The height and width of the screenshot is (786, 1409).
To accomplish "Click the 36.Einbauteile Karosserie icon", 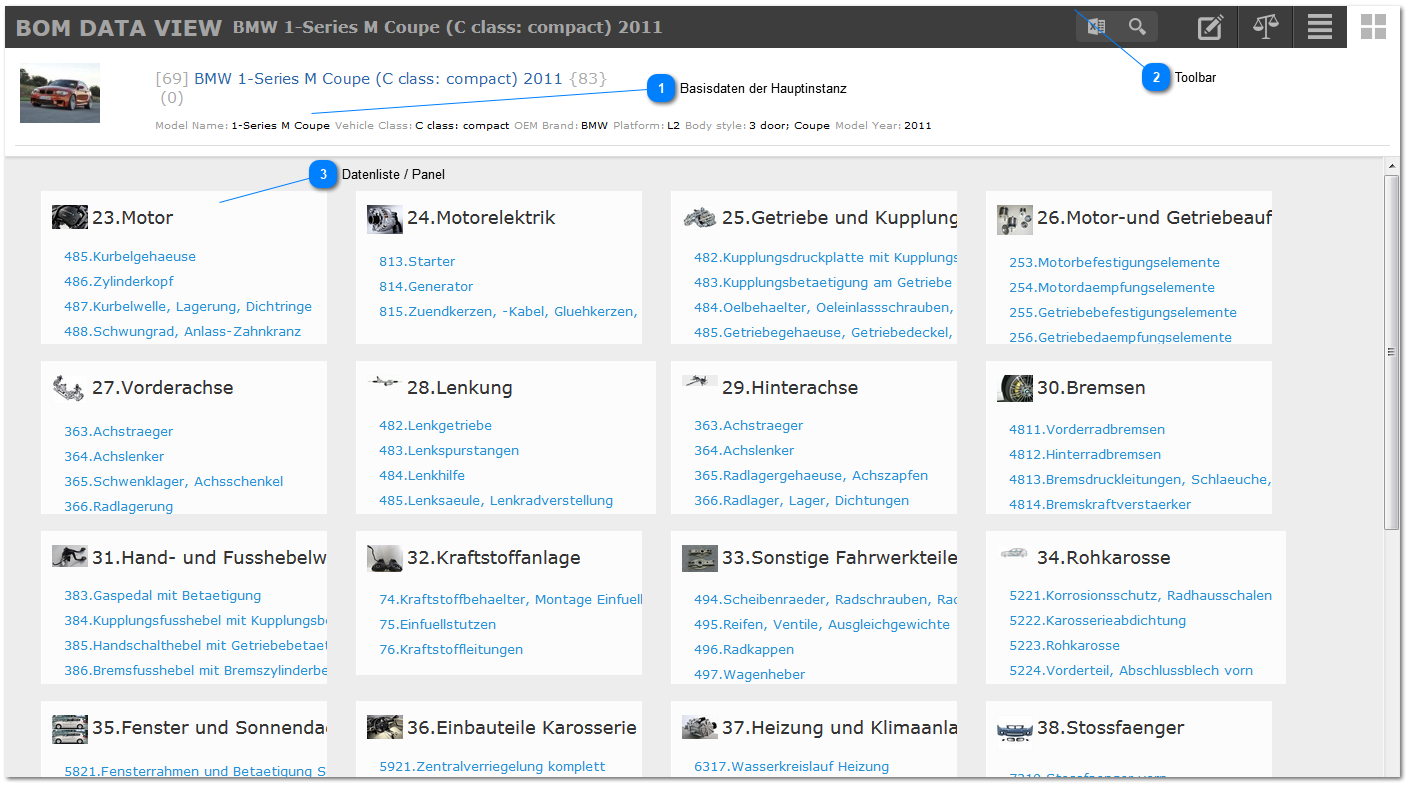I will pyautogui.click(x=385, y=727).
